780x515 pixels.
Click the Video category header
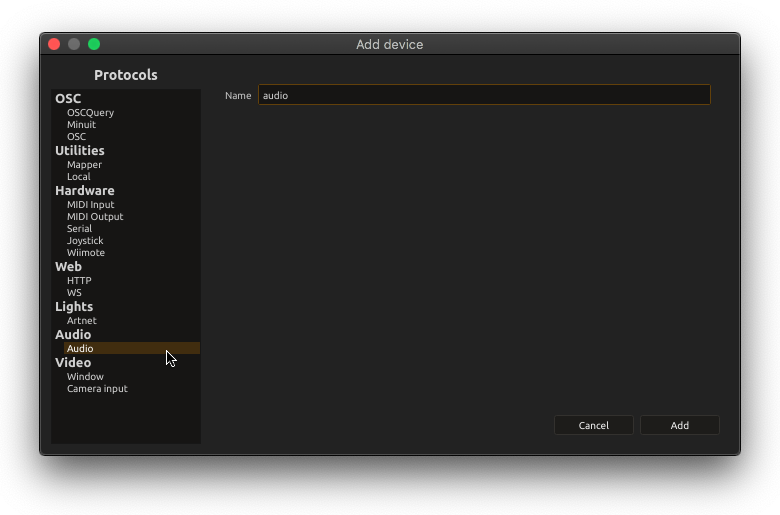click(73, 362)
